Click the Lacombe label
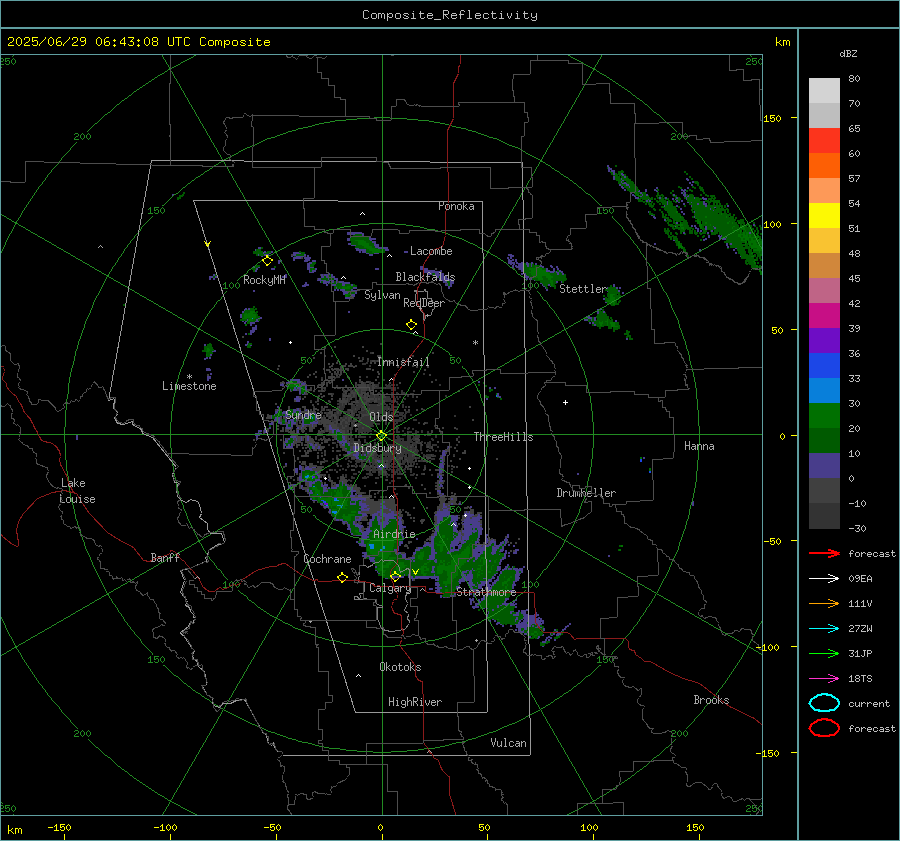The height and width of the screenshot is (841, 900). click(431, 251)
